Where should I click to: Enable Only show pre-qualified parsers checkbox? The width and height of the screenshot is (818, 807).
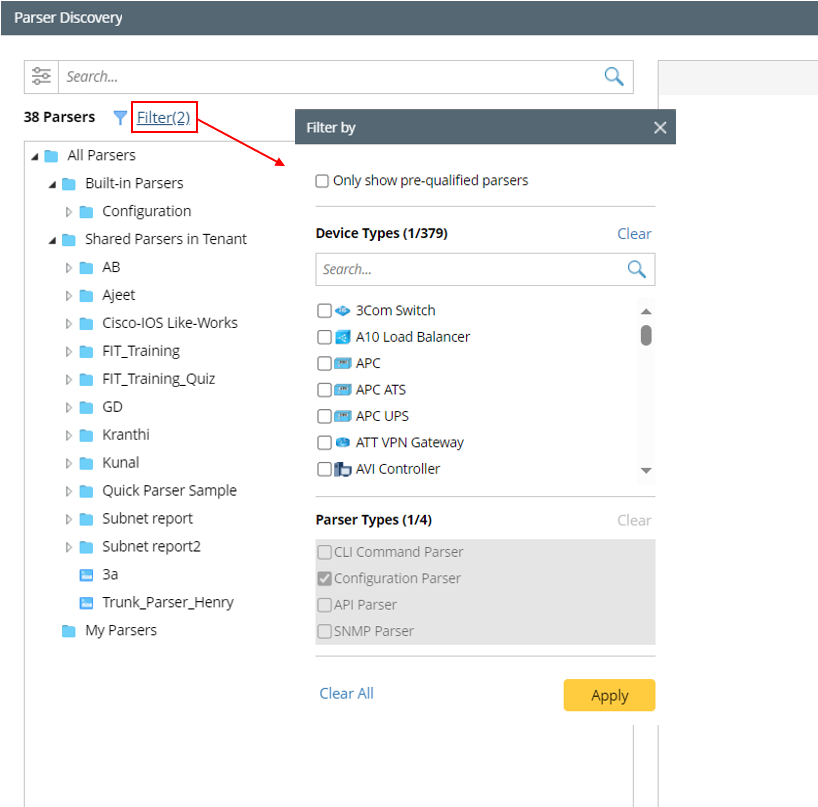point(322,181)
